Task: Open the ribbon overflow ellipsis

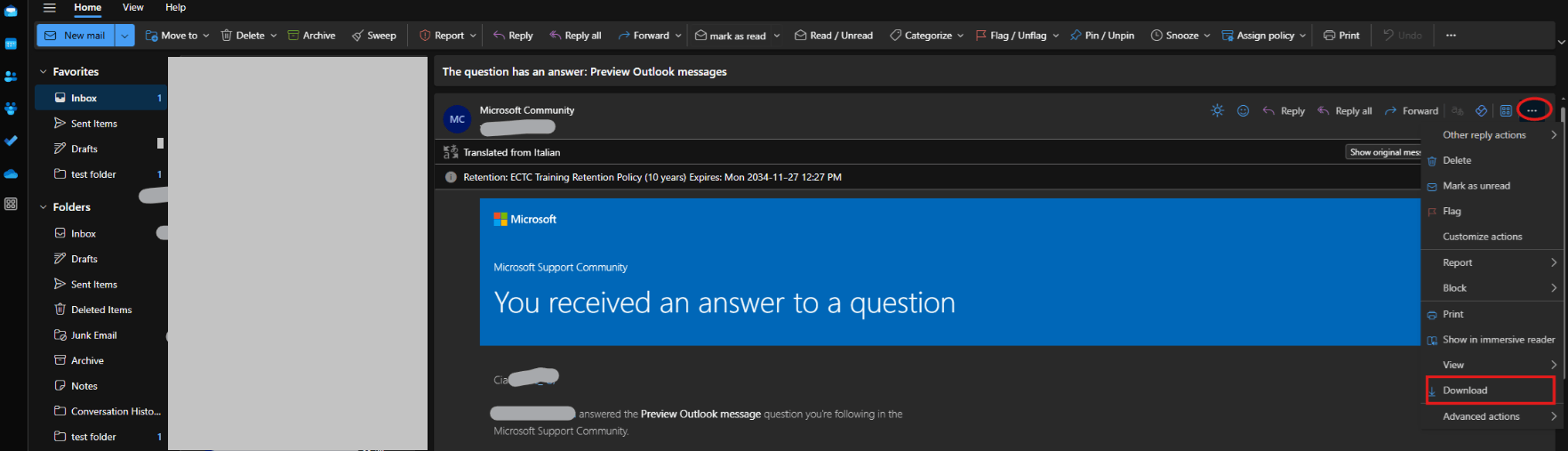Action: click(1451, 36)
